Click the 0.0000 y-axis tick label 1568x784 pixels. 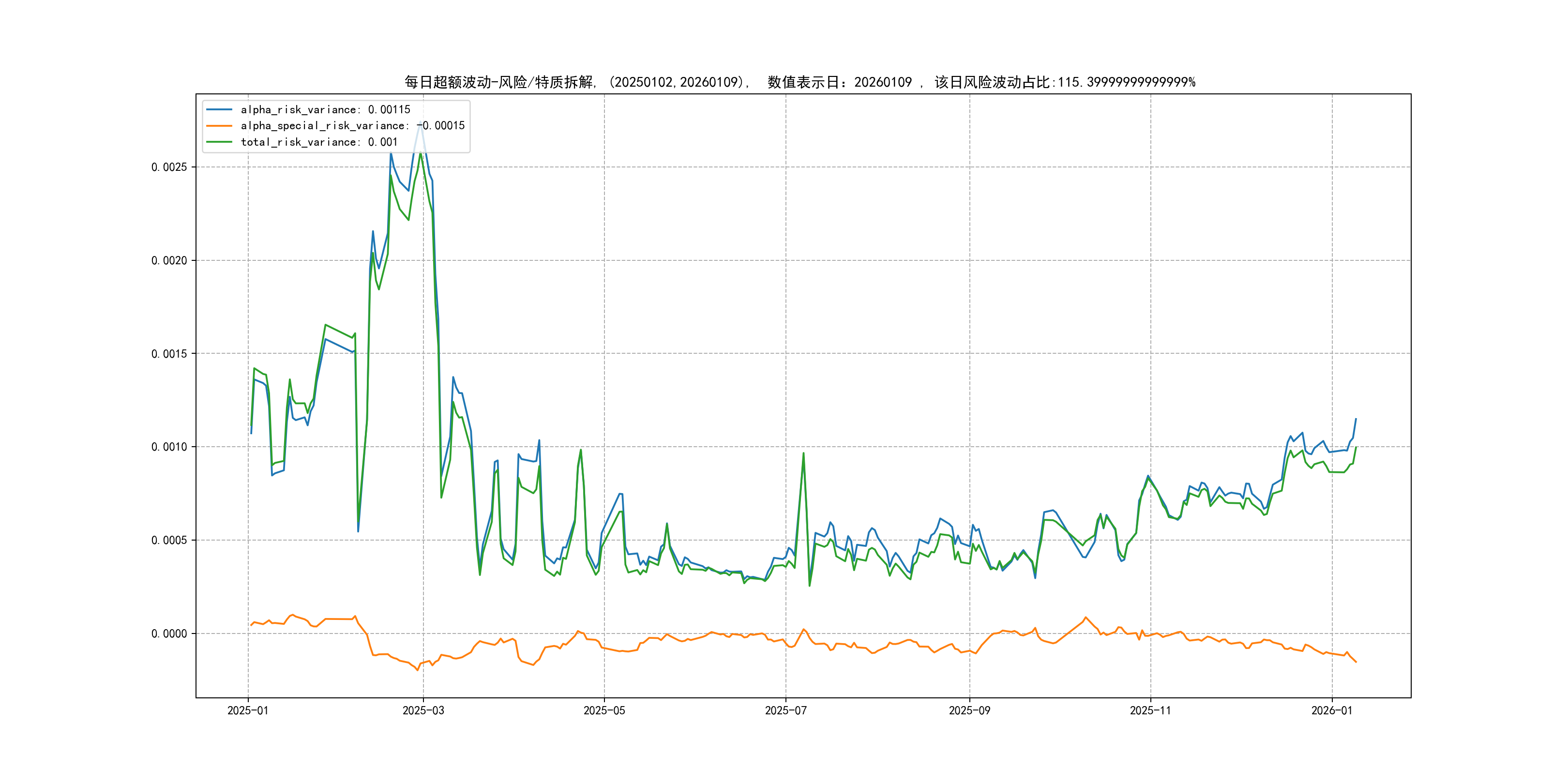169,633
